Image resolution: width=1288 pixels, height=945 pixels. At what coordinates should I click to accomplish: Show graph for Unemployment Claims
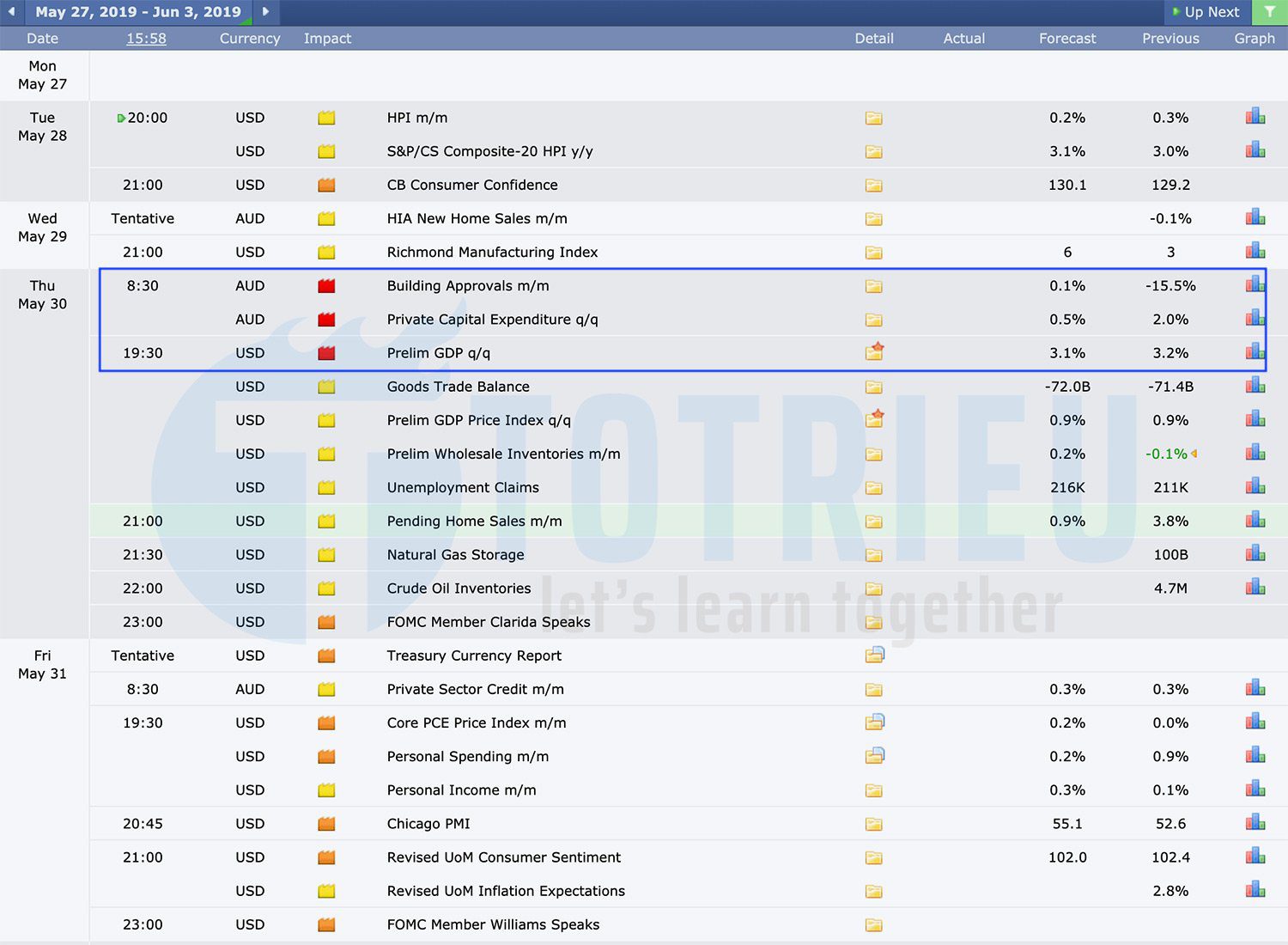[1255, 487]
